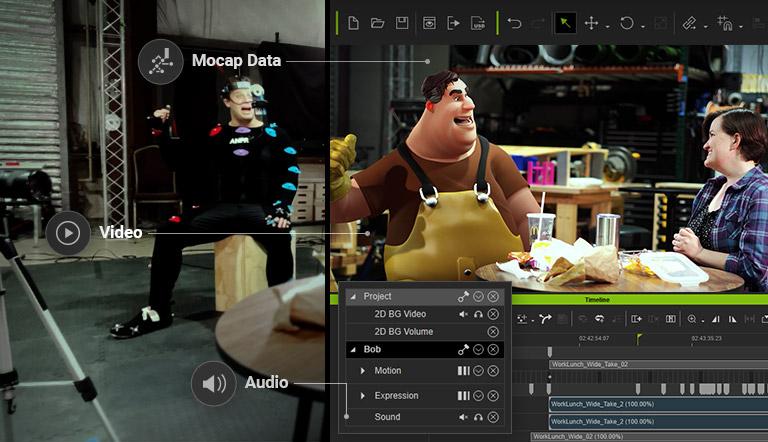Open a project with the folder icon
This screenshot has height=442, width=768.
click(x=378, y=22)
